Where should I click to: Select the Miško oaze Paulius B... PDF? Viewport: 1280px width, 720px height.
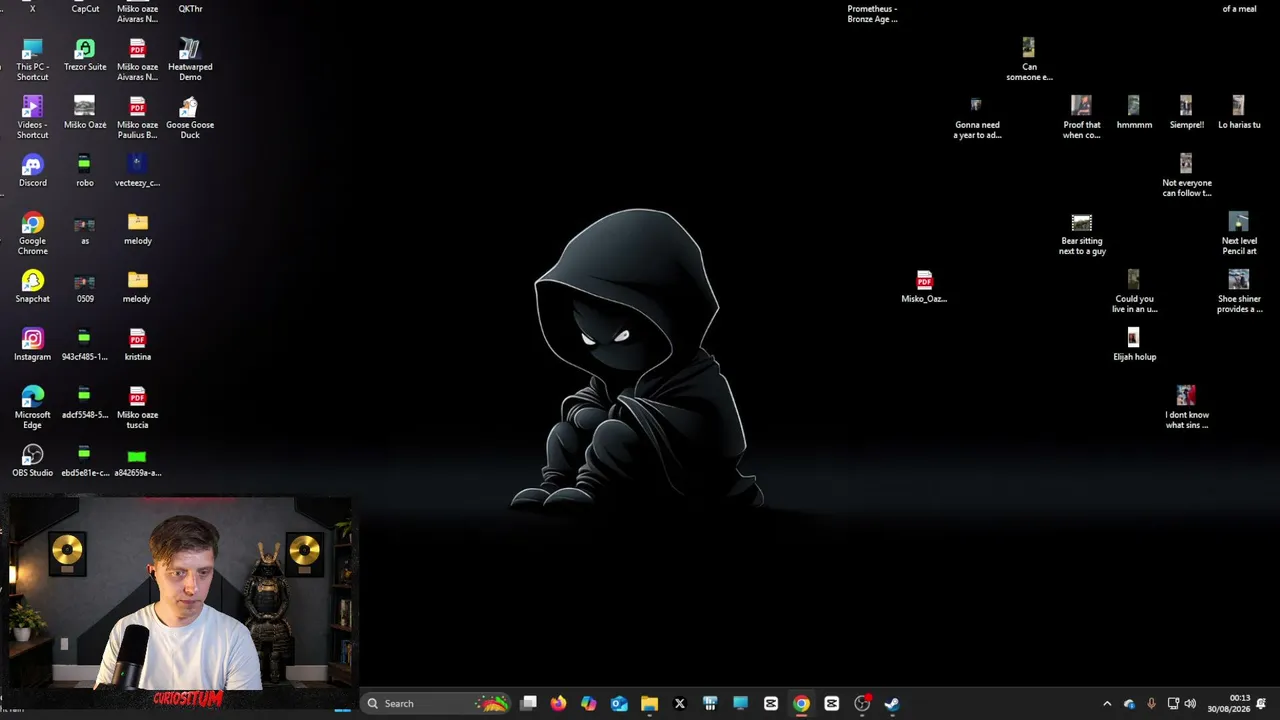point(137,118)
